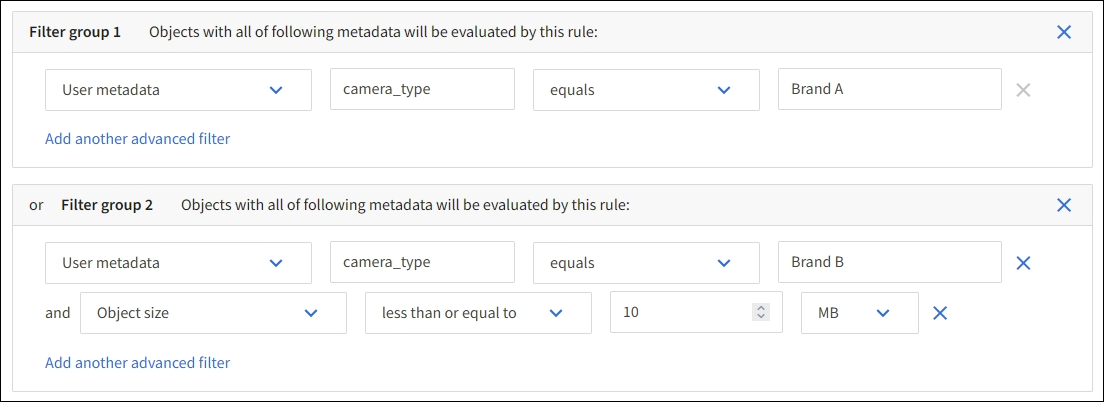Delete the Object size filter row
The image size is (1104, 402).
tap(940, 313)
